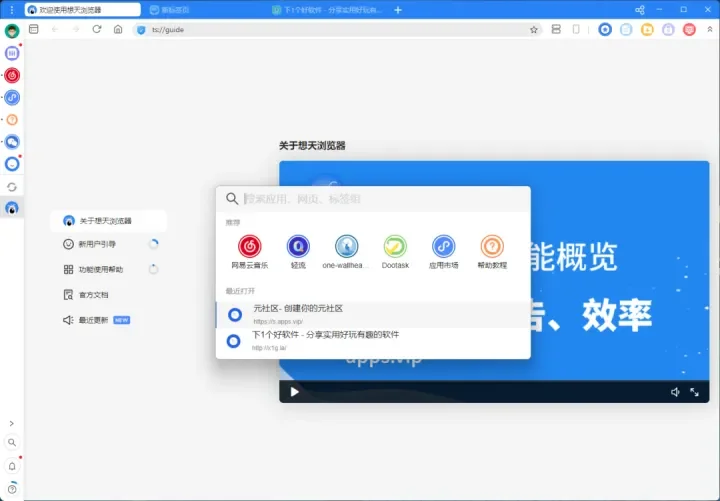Screen dimensions: 720x501
Task: Launch one-wallhea... from recommended apps
Action: [x=346, y=252]
